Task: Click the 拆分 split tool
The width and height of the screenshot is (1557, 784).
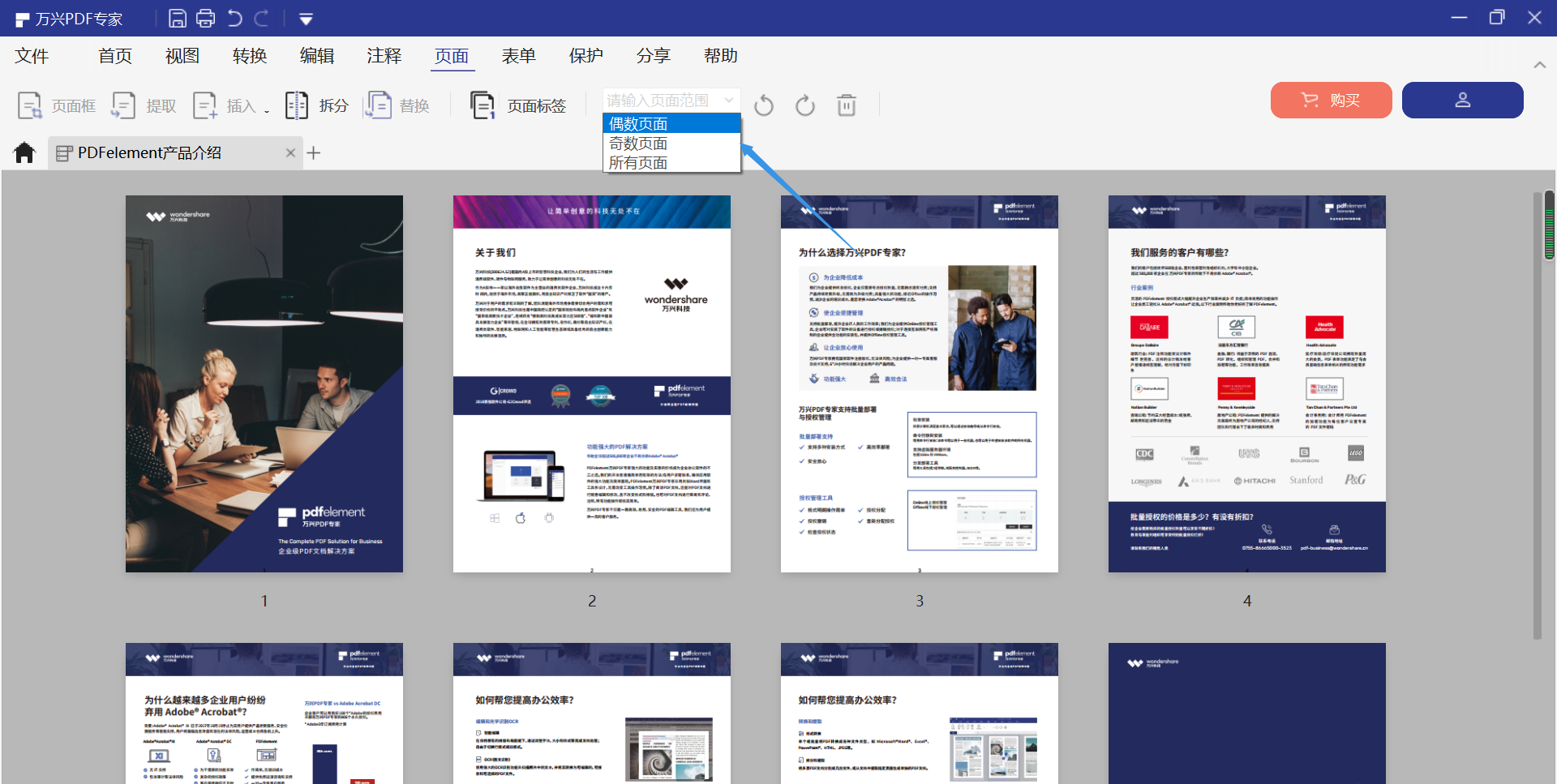Action: pos(317,105)
